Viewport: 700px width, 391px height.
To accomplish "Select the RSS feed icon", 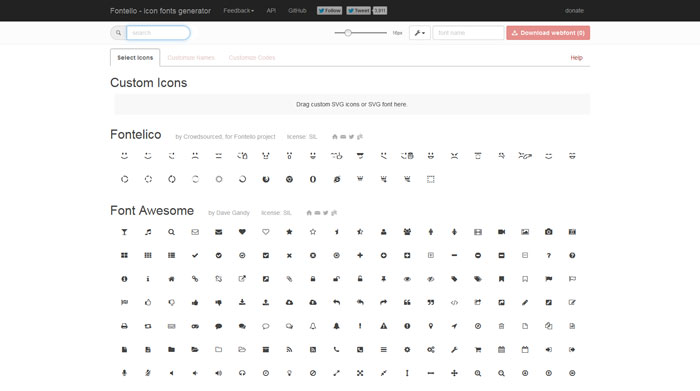I will [289, 350].
